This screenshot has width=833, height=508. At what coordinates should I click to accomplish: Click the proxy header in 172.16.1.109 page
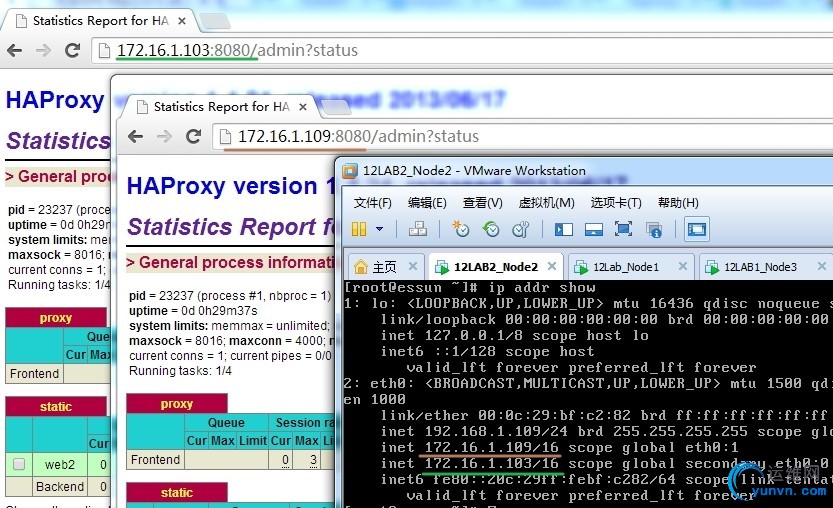176,404
